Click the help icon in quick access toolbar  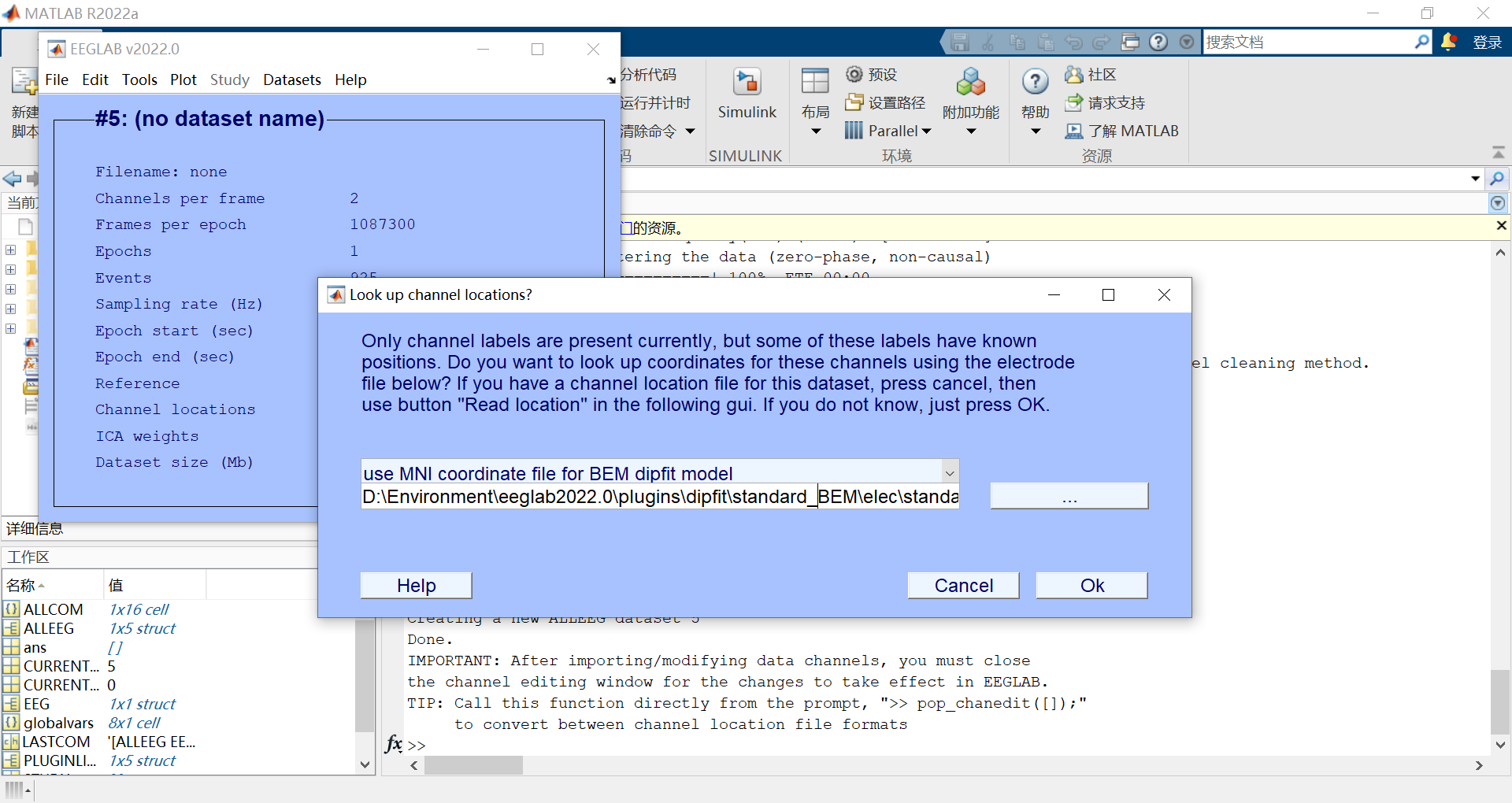tap(1158, 42)
